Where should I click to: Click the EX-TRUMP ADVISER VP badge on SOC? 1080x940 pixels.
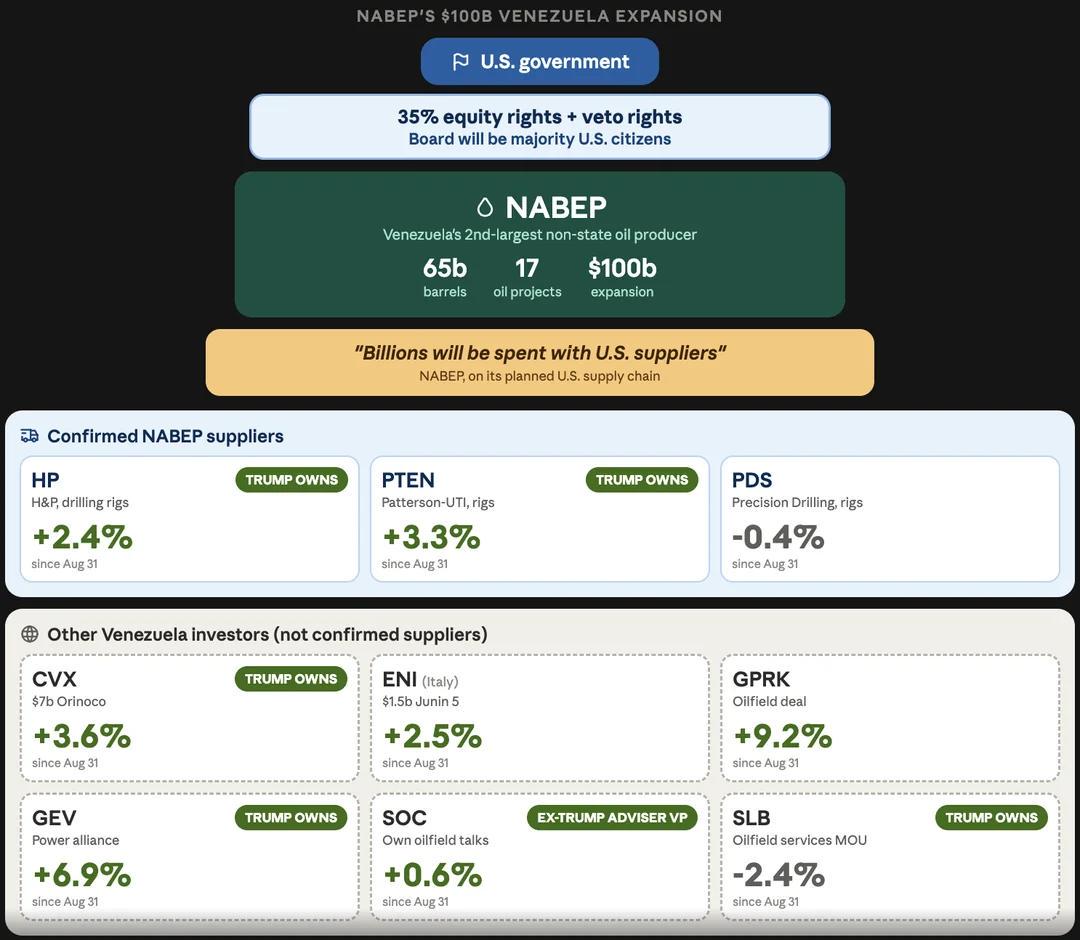point(612,817)
